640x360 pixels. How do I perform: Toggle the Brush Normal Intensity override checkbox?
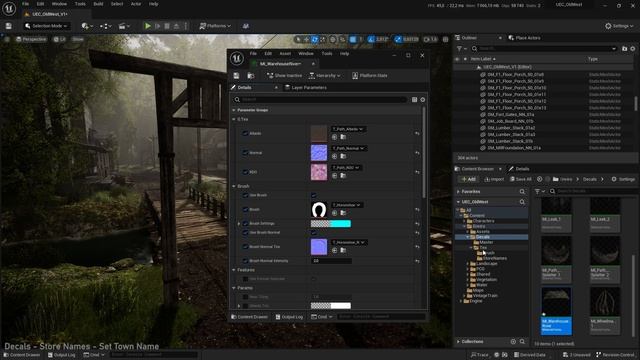click(245, 261)
